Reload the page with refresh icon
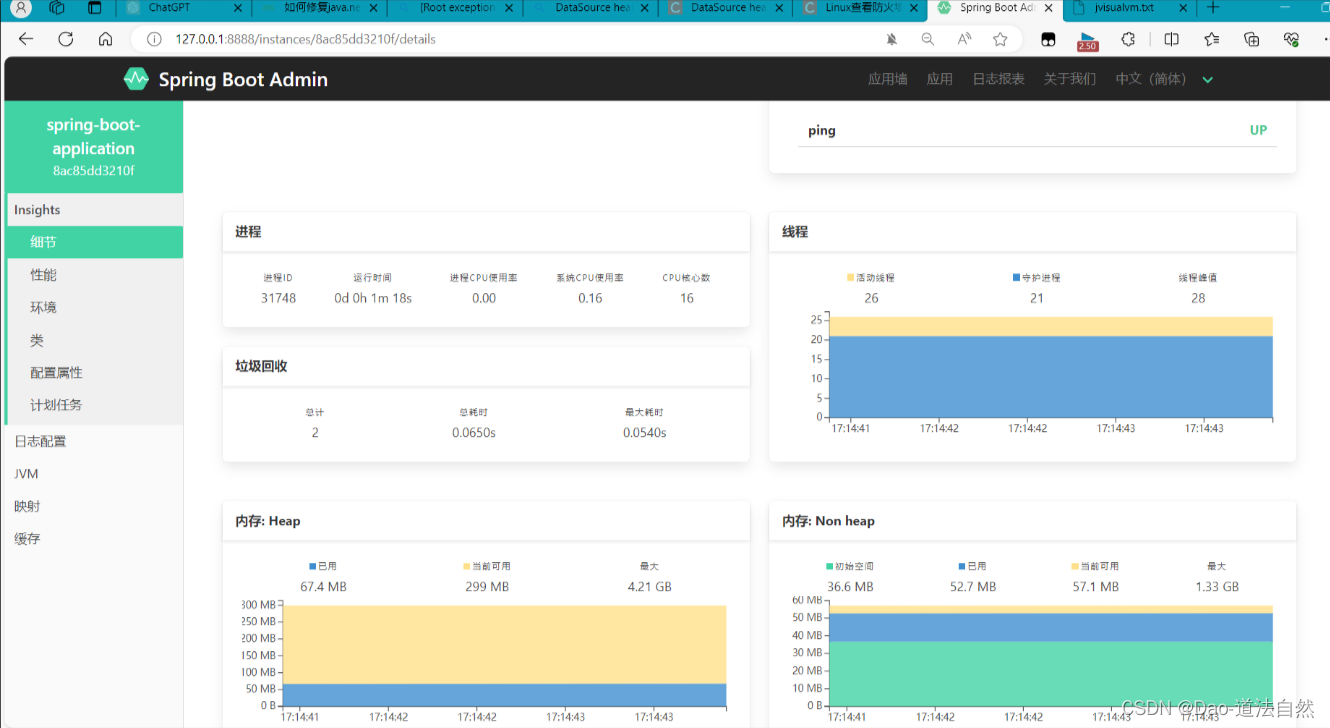Viewport: 1330px width, 728px height. [x=66, y=39]
